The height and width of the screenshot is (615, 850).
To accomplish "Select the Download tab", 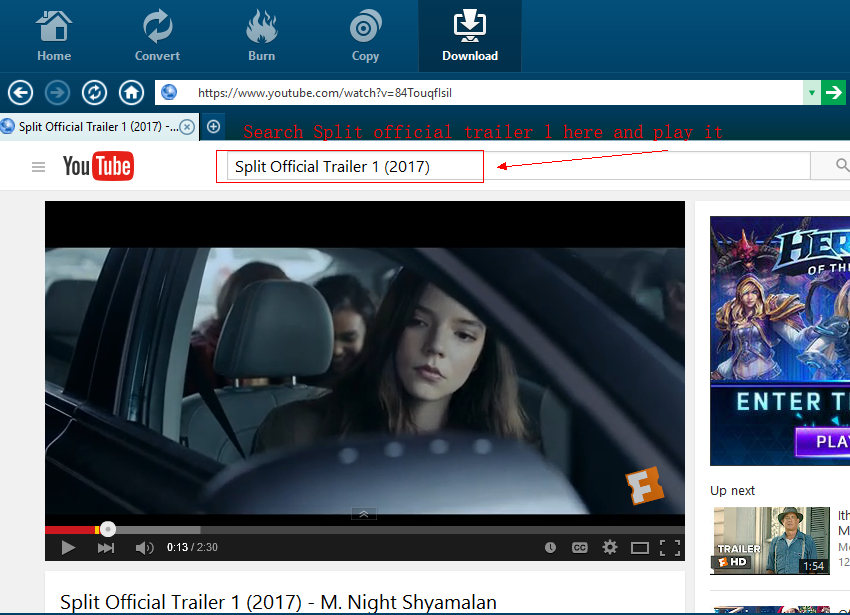I will (x=470, y=36).
